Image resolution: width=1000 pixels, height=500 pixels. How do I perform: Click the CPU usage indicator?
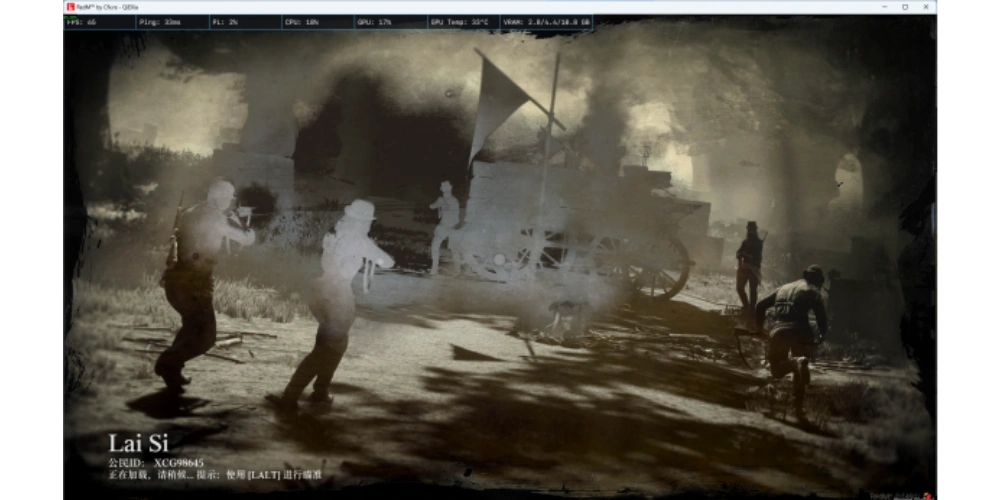pos(302,21)
